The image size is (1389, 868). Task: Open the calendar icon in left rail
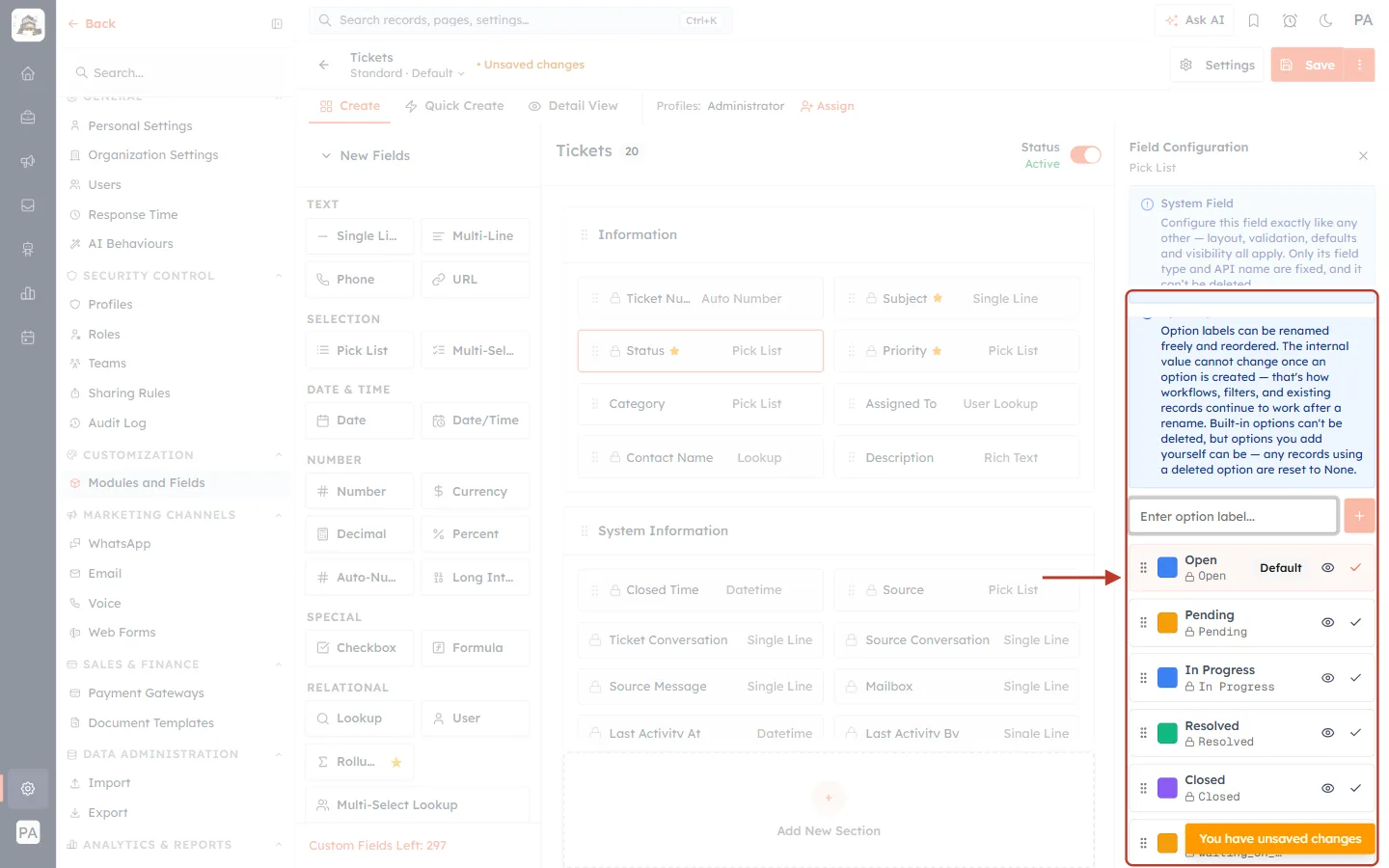(28, 338)
